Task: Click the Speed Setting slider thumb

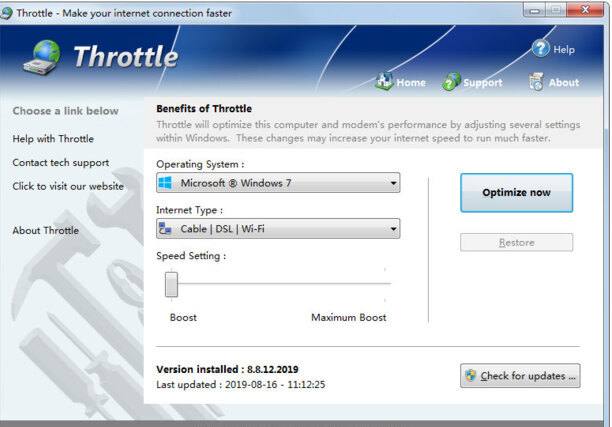Action: tap(171, 284)
